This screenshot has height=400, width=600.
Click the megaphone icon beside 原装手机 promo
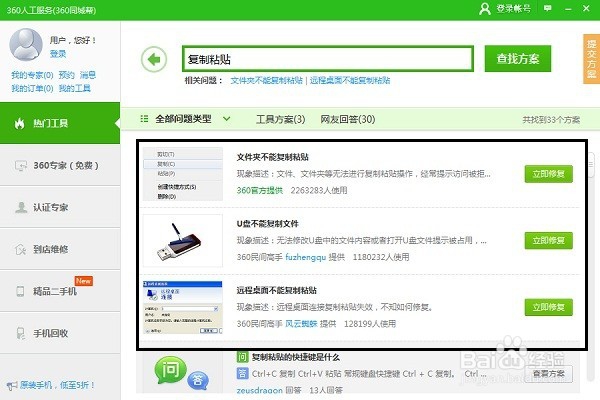(12, 385)
